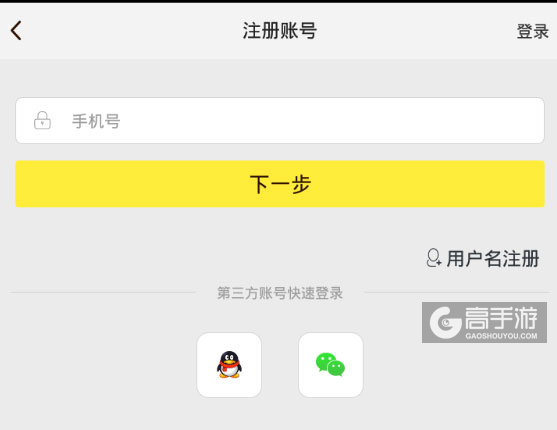Open the 登录 login link
The width and height of the screenshot is (557, 430).
coord(532,32)
